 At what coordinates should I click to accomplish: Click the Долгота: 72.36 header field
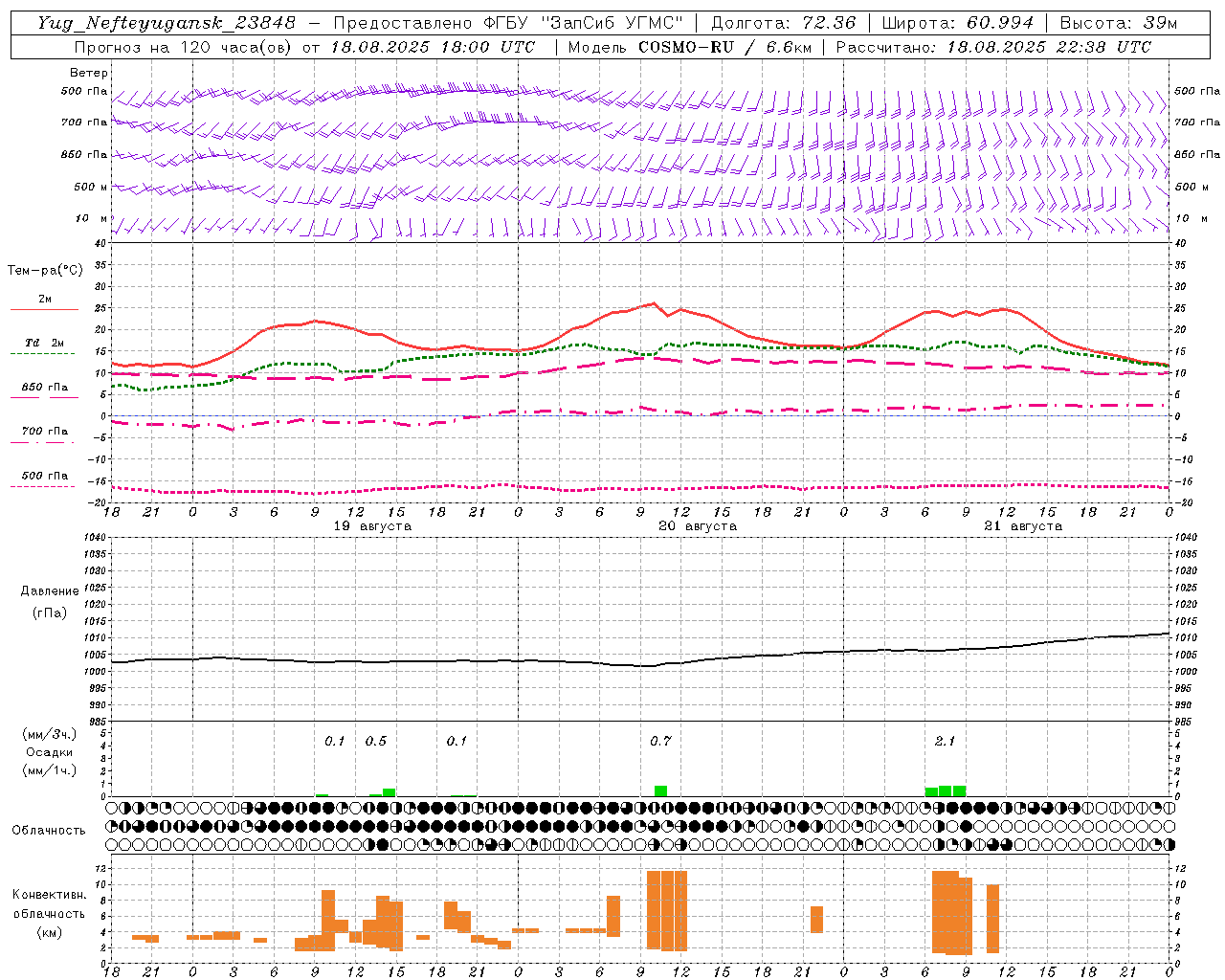(784, 23)
